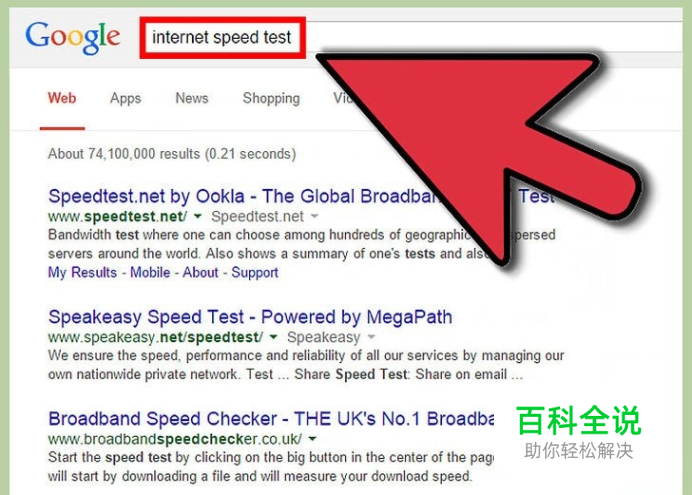Expand the gray Speedtest.net dropdown arrow
This screenshot has width=692, height=495.
click(x=315, y=216)
